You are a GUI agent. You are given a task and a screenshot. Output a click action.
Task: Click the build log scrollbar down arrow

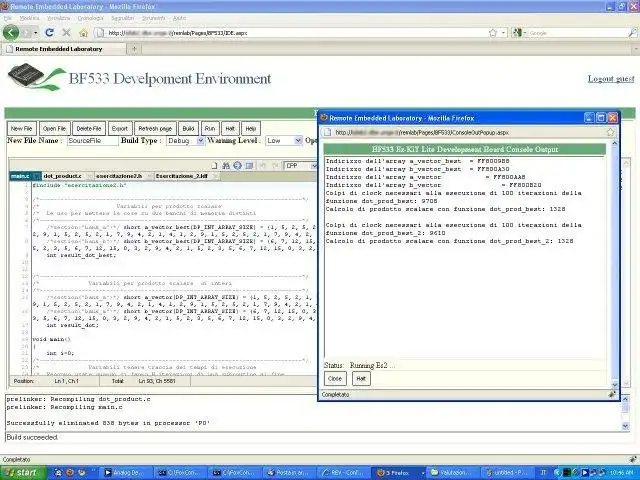pos(625,426)
